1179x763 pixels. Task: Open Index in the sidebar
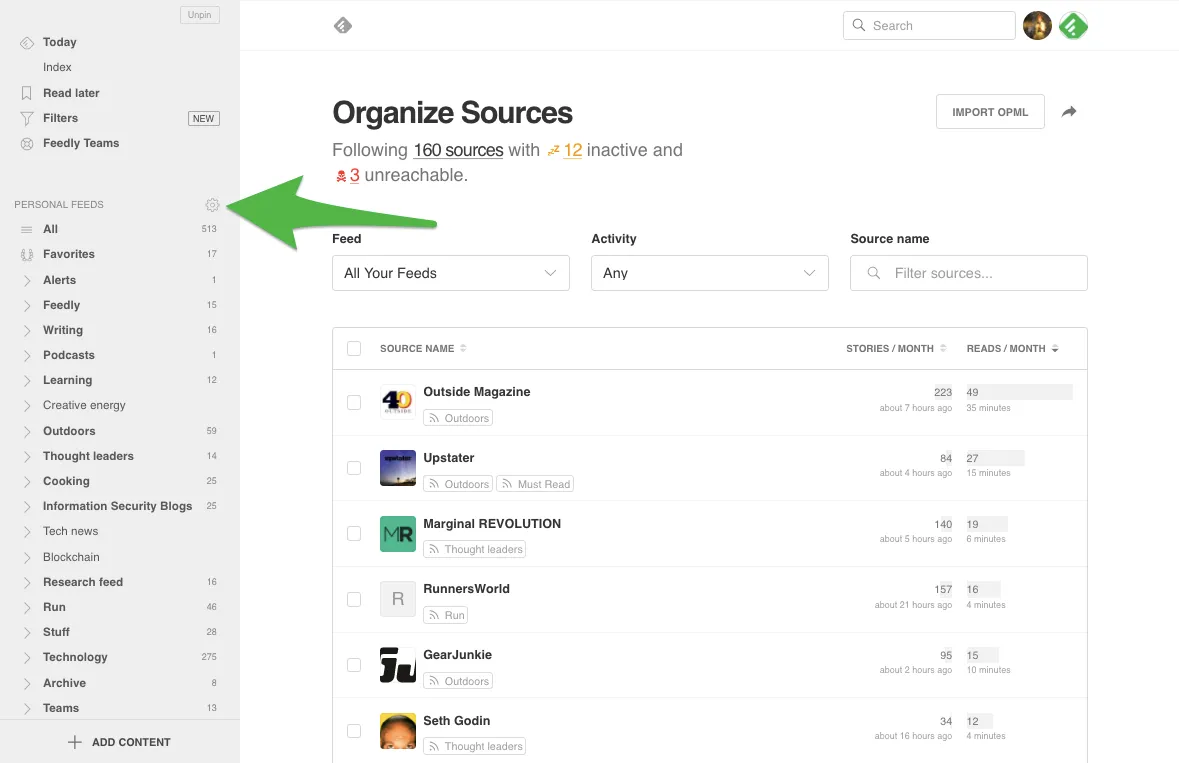click(x=57, y=67)
